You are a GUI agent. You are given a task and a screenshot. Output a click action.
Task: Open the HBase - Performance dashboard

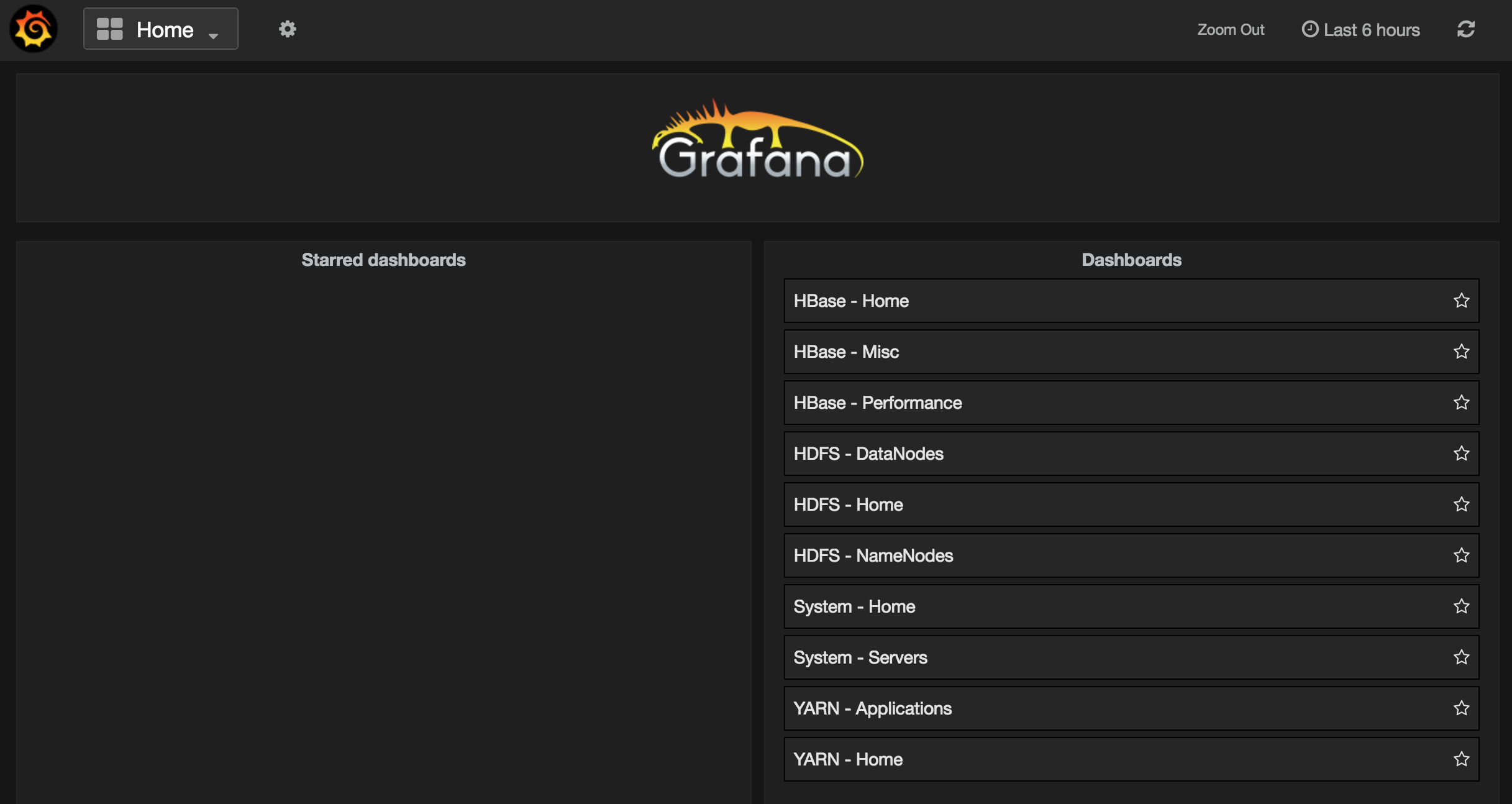[x=1131, y=403]
